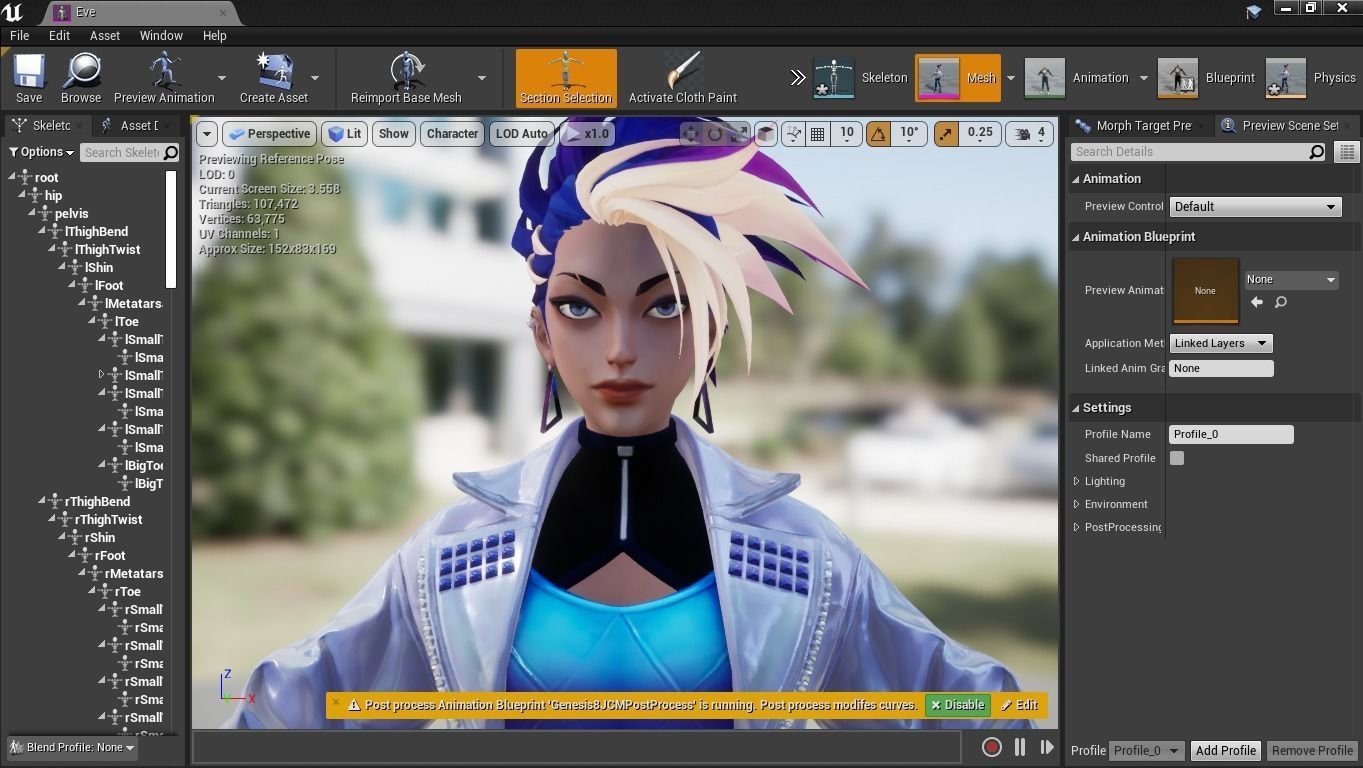Open the Preview Controller Default dropdown

pos(1255,207)
